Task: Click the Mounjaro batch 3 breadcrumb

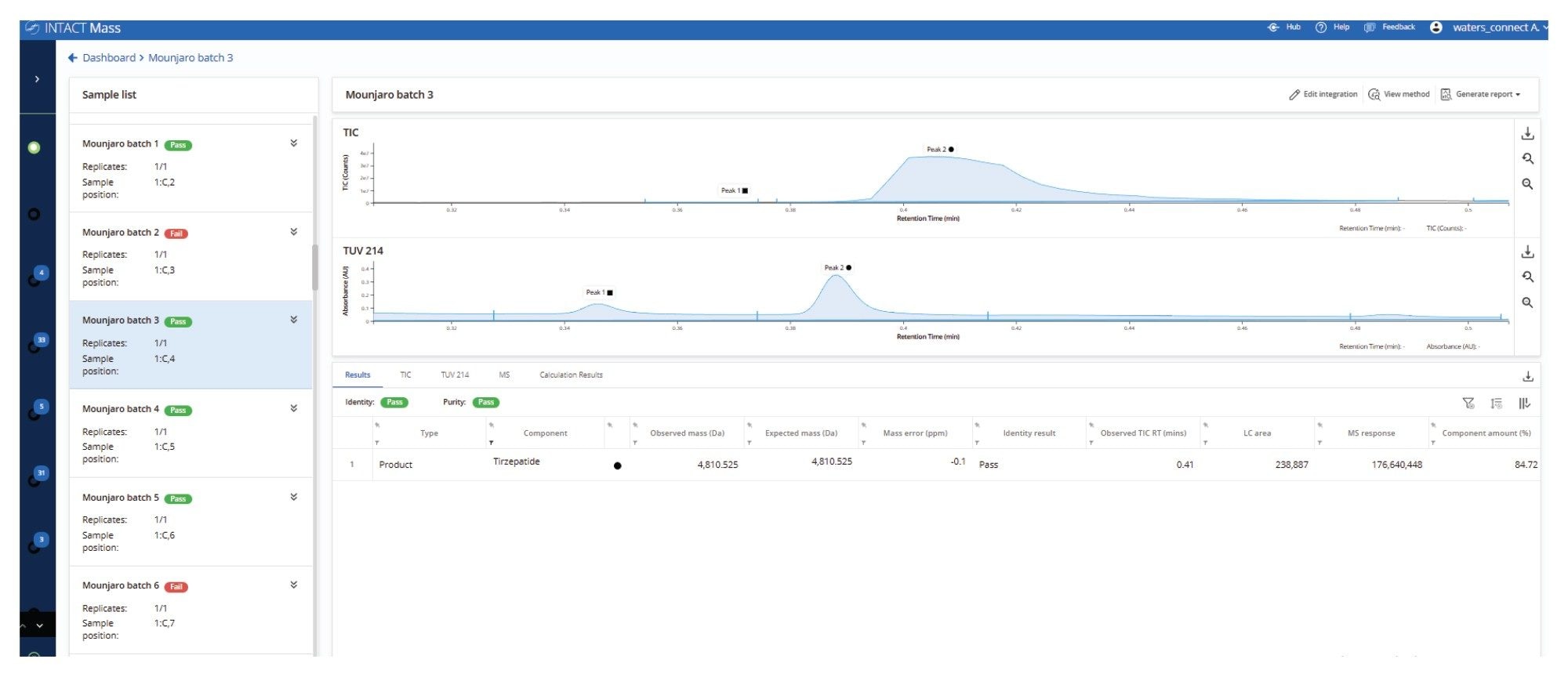Action: pyautogui.click(x=191, y=58)
